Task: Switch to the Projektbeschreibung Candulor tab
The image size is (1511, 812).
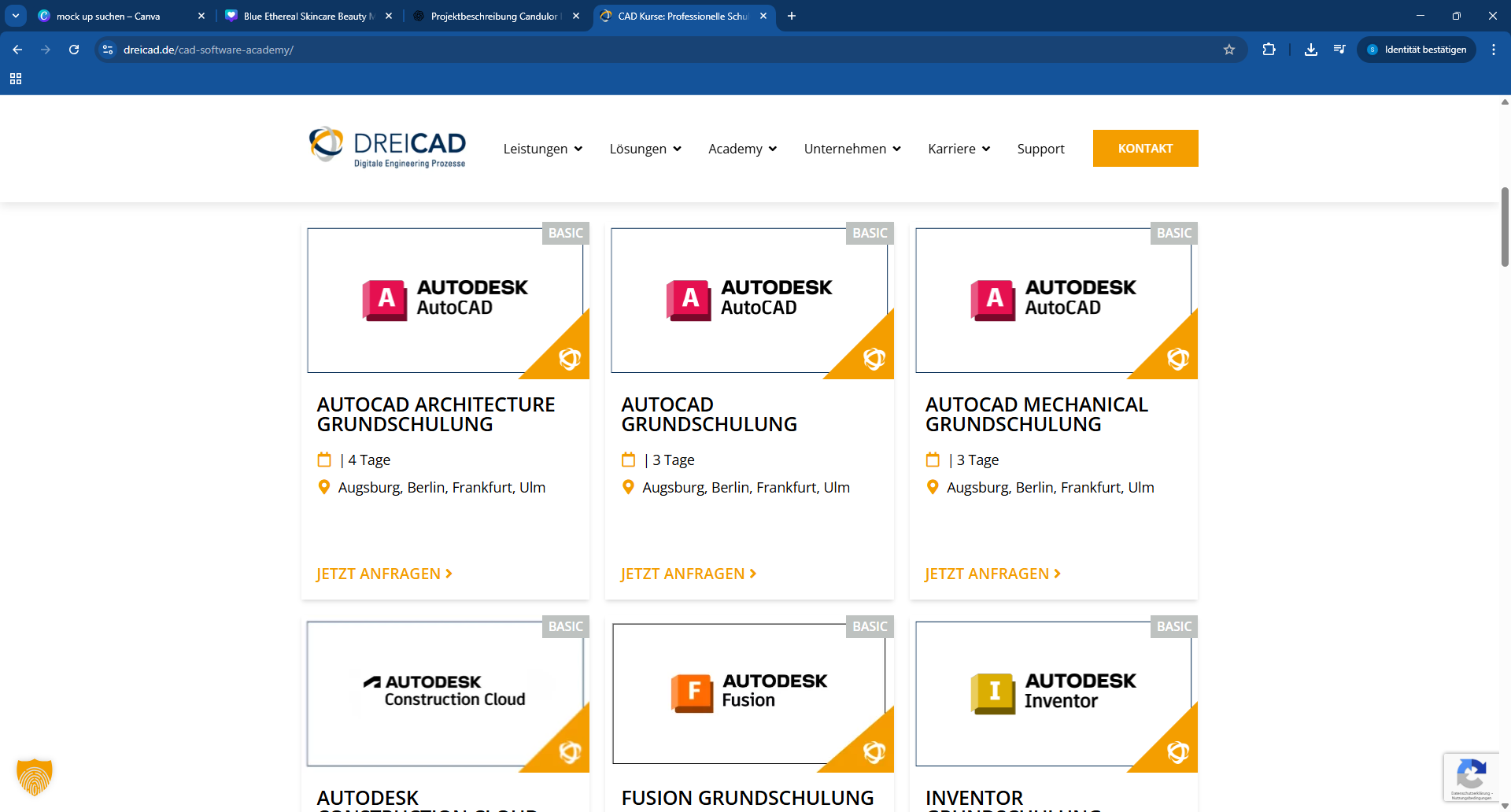Action: 493,16
